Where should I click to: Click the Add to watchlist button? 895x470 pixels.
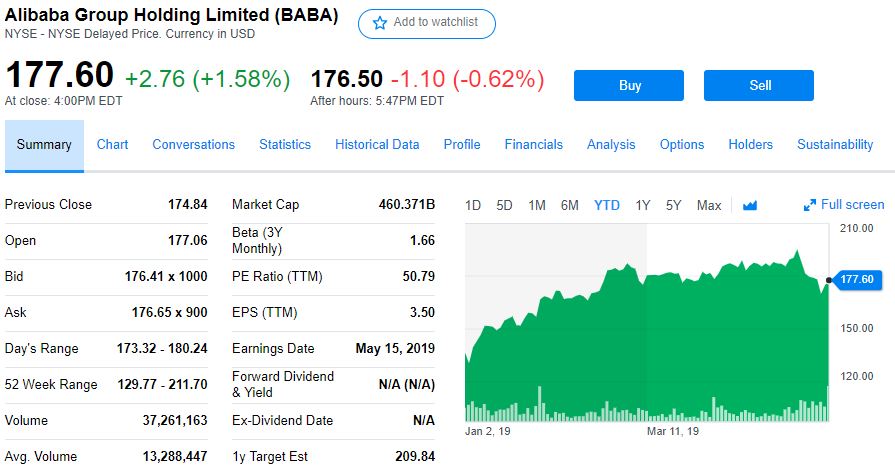click(x=427, y=23)
